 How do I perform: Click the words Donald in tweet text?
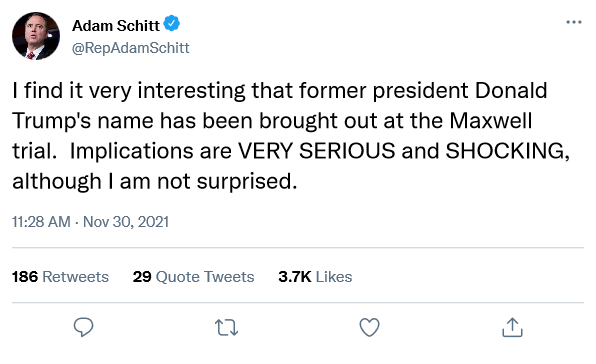[x=511, y=90]
